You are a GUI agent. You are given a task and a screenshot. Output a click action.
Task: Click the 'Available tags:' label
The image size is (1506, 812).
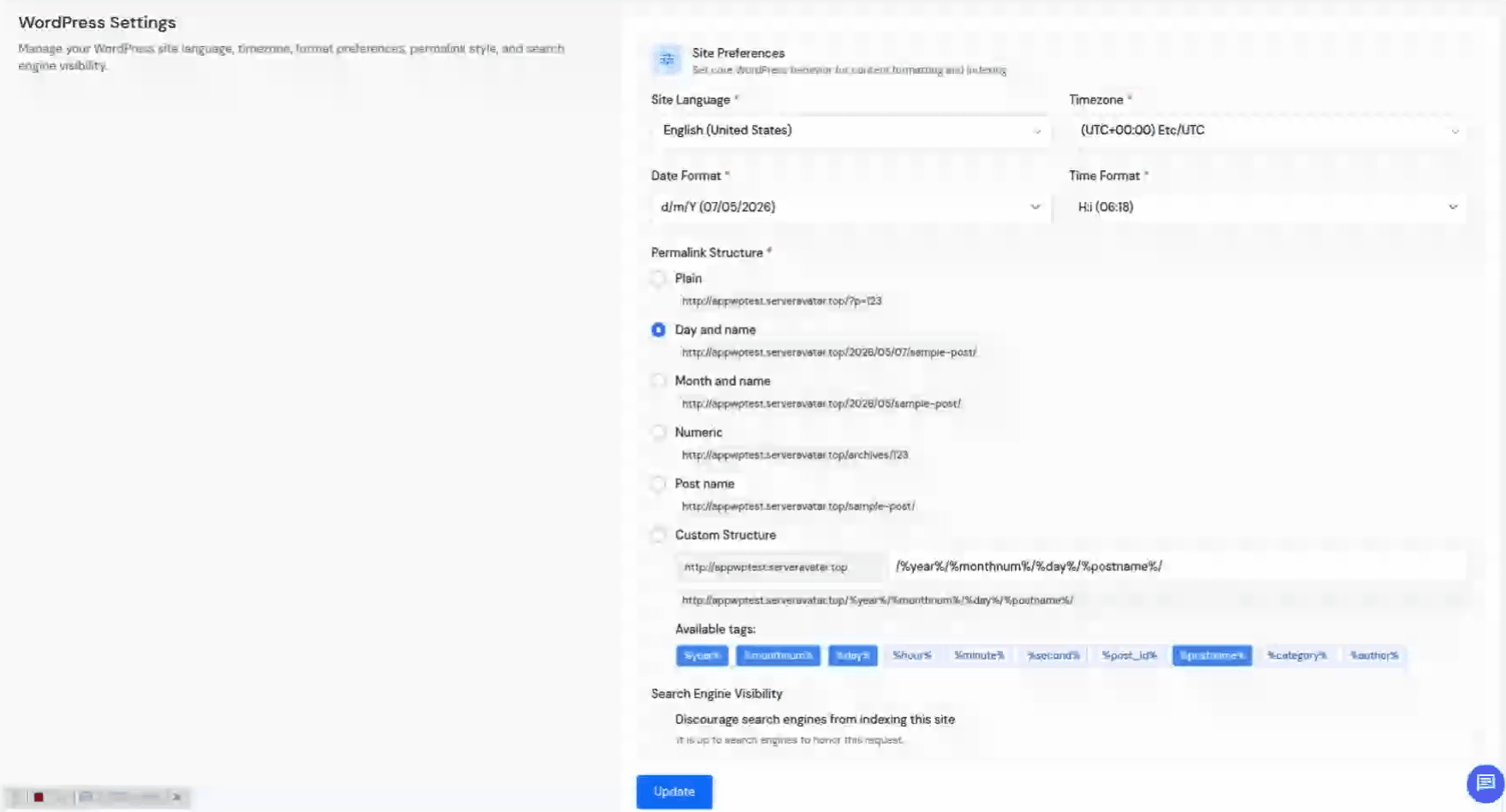pyautogui.click(x=715, y=629)
